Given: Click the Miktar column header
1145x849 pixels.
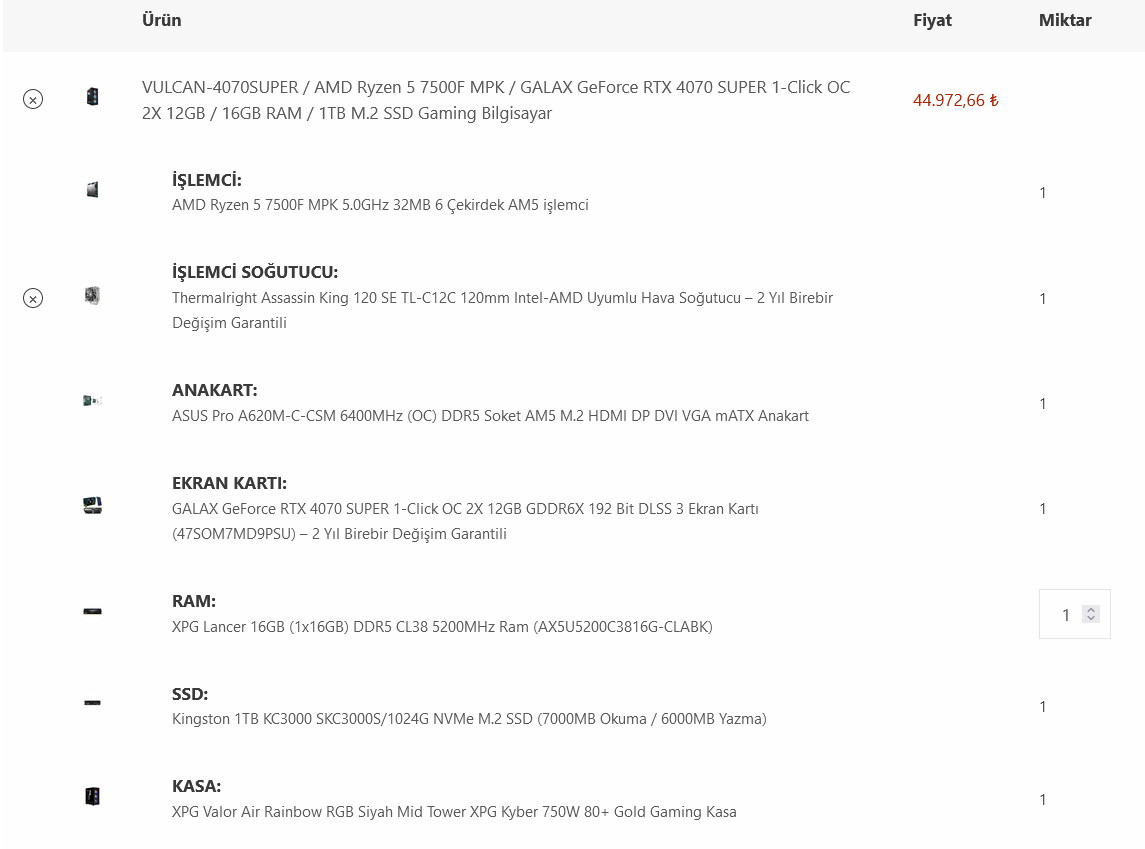Looking at the screenshot, I should click(x=1065, y=20).
